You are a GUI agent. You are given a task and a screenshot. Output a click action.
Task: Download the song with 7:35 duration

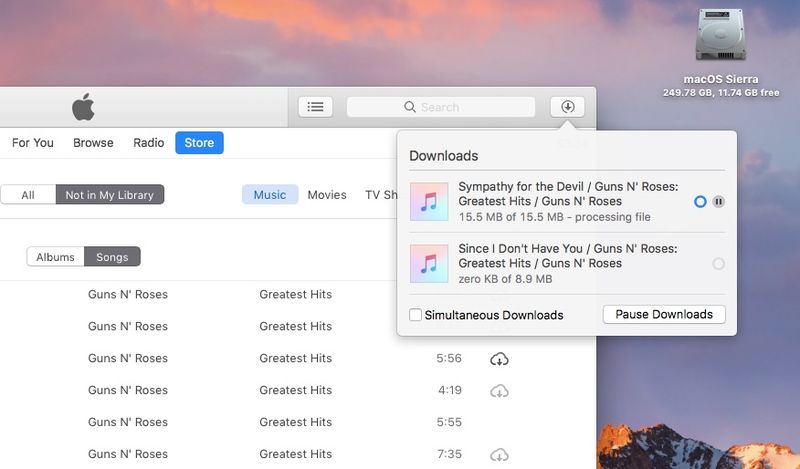[x=499, y=454]
